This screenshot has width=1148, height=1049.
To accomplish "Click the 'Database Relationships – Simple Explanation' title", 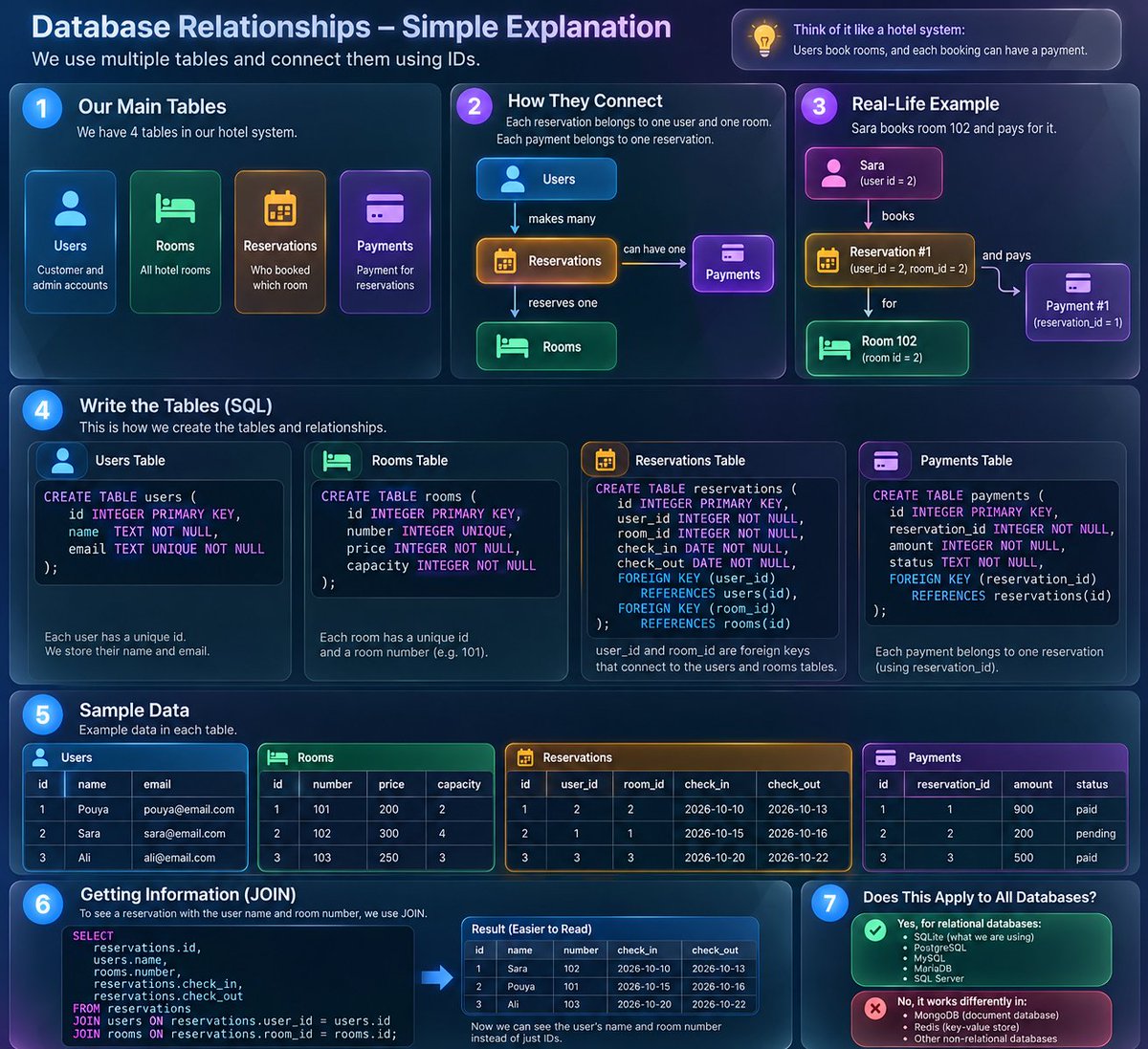I will coord(351,27).
